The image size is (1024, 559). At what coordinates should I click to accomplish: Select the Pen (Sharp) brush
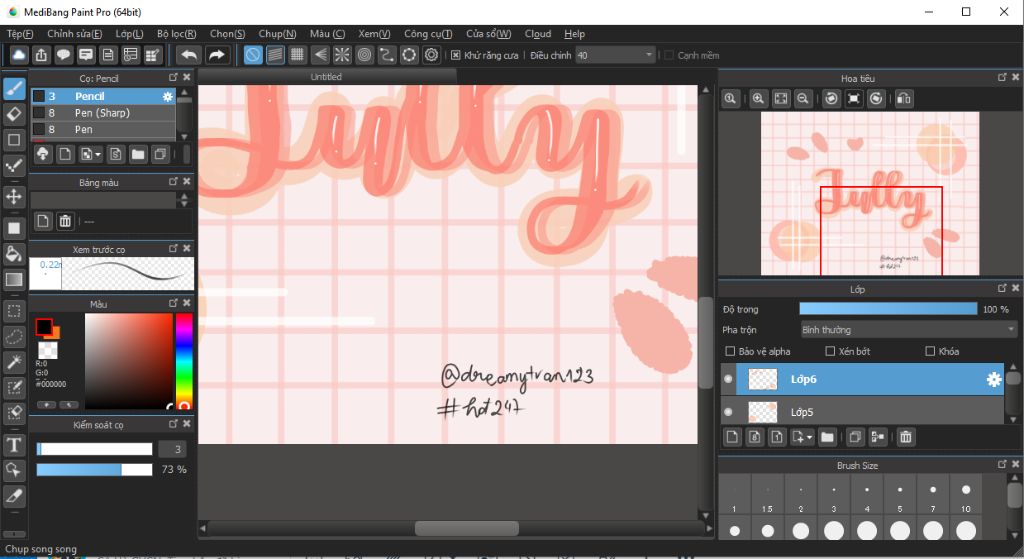tap(103, 113)
